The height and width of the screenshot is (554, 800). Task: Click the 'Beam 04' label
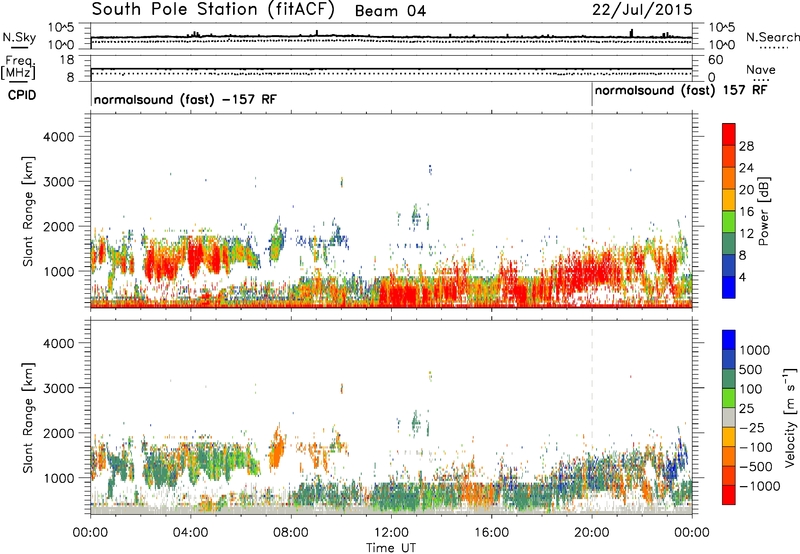tap(390, 11)
